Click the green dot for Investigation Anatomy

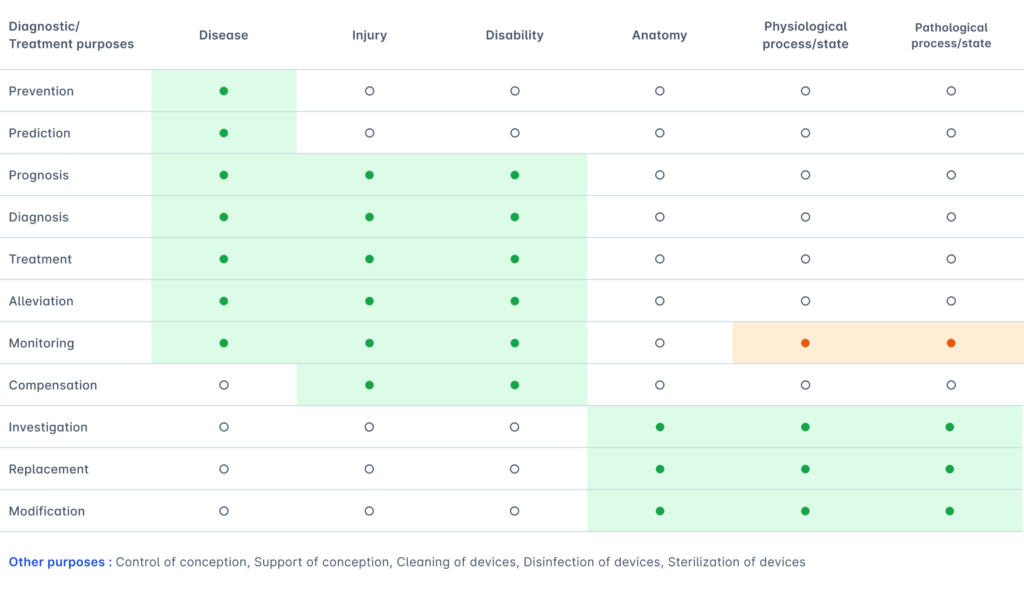coord(660,427)
